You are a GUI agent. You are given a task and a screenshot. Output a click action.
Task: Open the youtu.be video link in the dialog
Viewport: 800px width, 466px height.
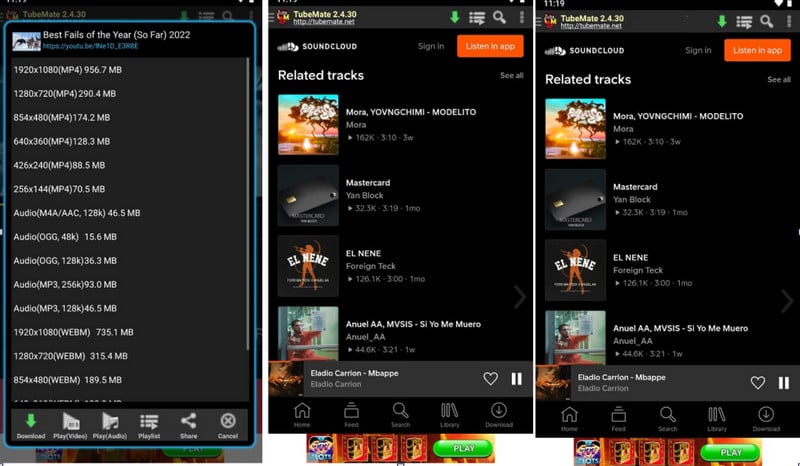[x=90, y=46]
